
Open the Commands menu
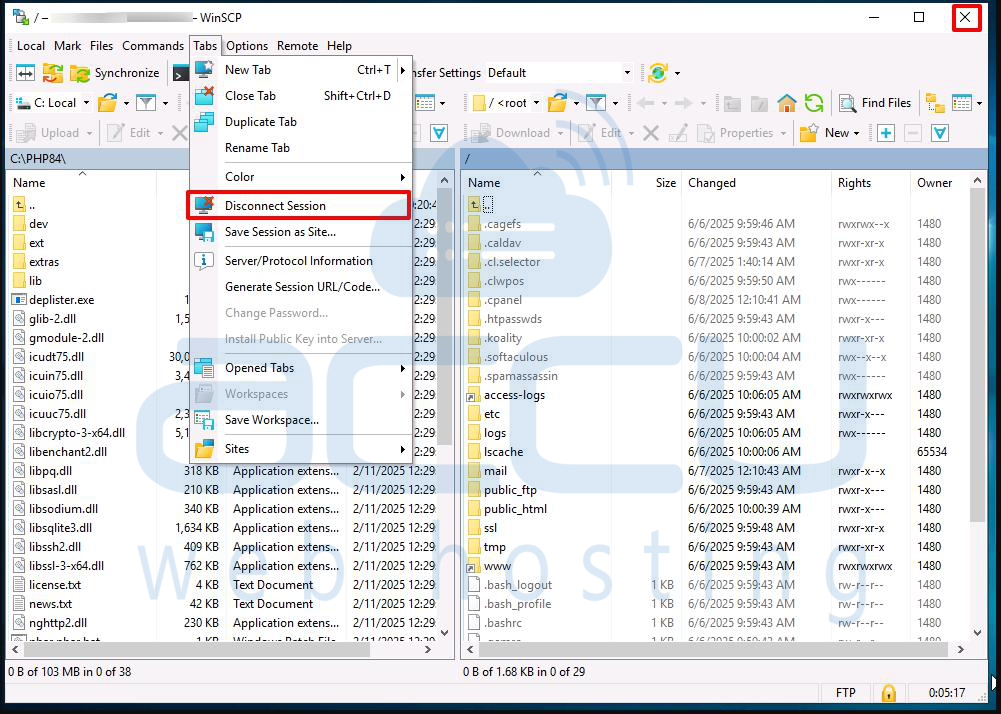click(153, 46)
